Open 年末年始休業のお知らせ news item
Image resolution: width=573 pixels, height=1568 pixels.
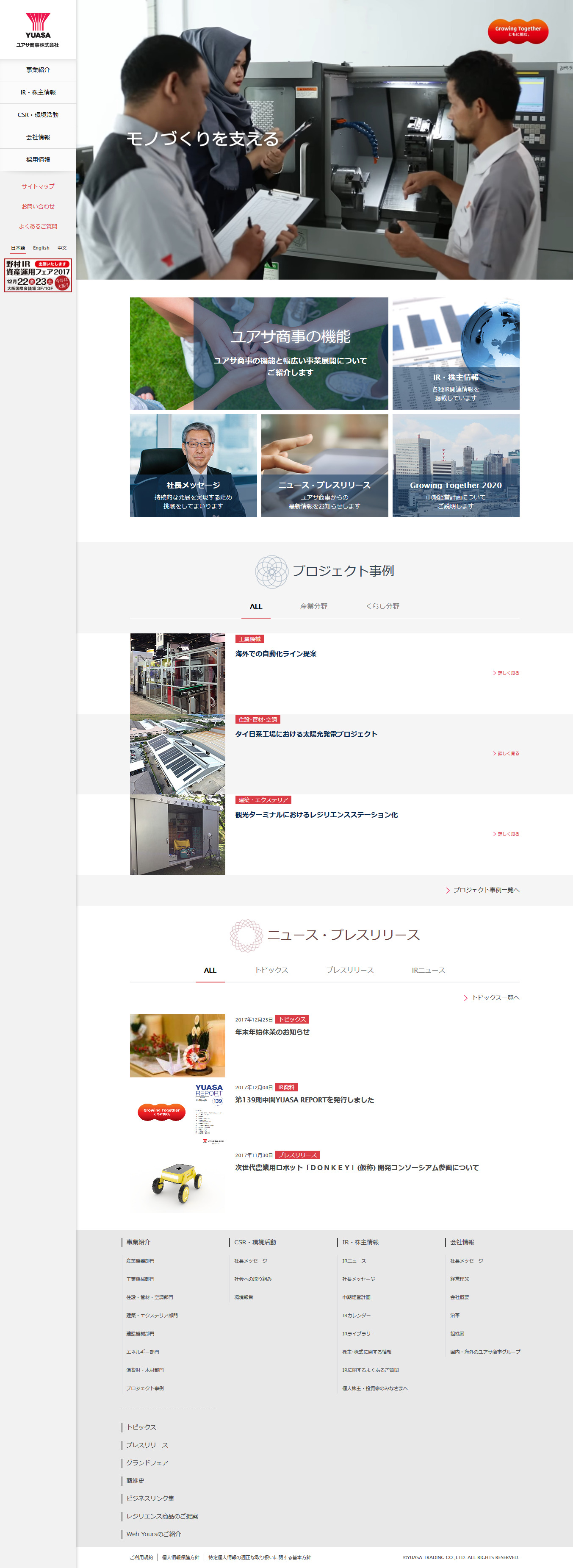pyautogui.click(x=272, y=1032)
